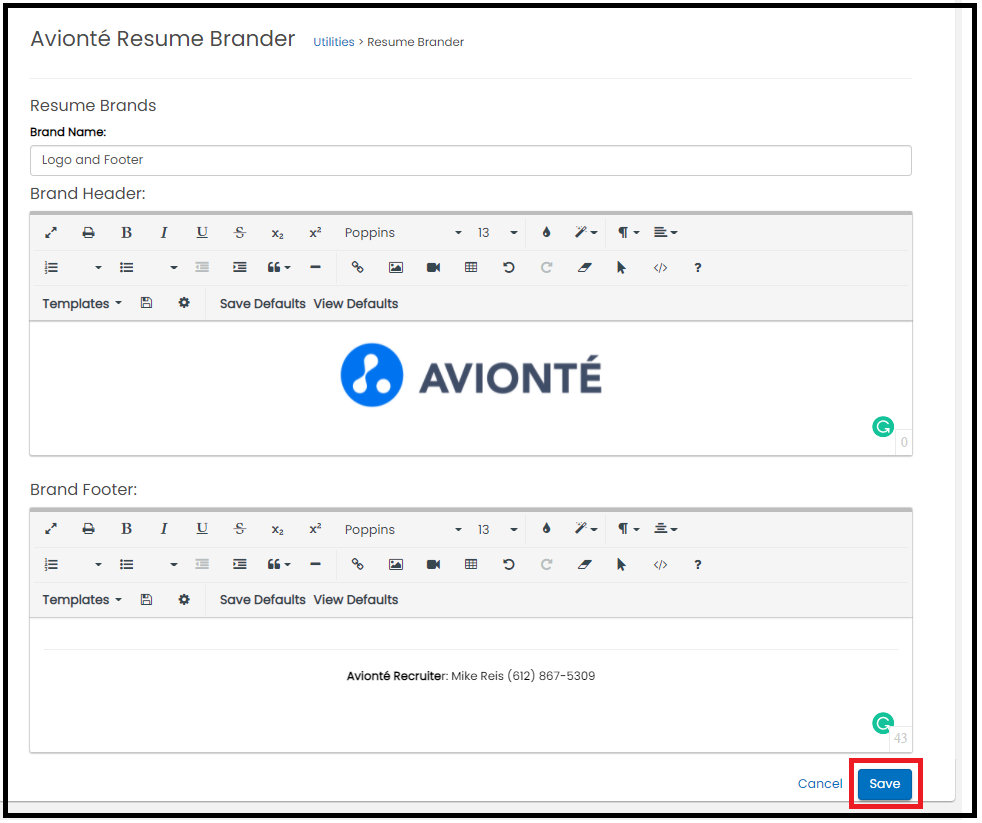The height and width of the screenshot is (823, 982).
Task: Click the Brand Name input field
Action: point(470,160)
